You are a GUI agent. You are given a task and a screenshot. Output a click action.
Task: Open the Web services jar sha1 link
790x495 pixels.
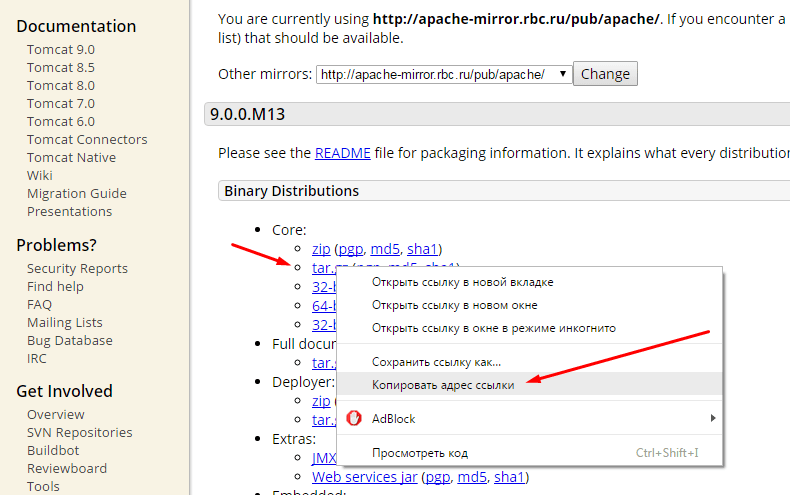click(x=509, y=477)
